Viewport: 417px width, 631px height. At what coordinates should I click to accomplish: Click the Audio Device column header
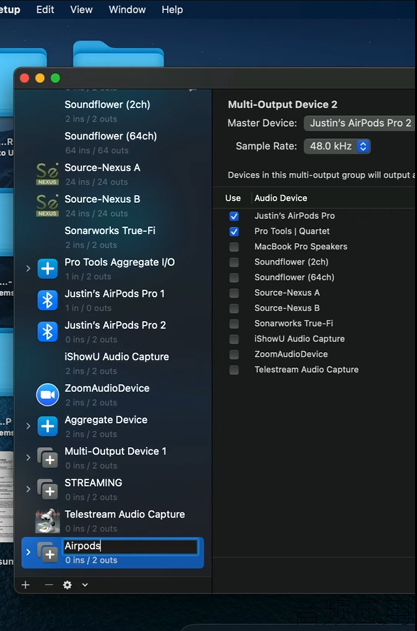[281, 198]
